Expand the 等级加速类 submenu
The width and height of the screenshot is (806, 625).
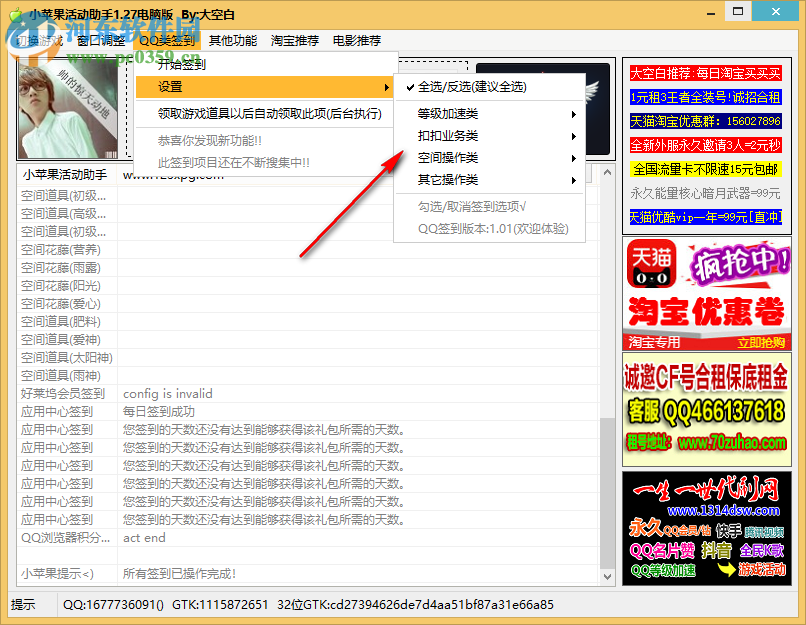[x=489, y=114]
